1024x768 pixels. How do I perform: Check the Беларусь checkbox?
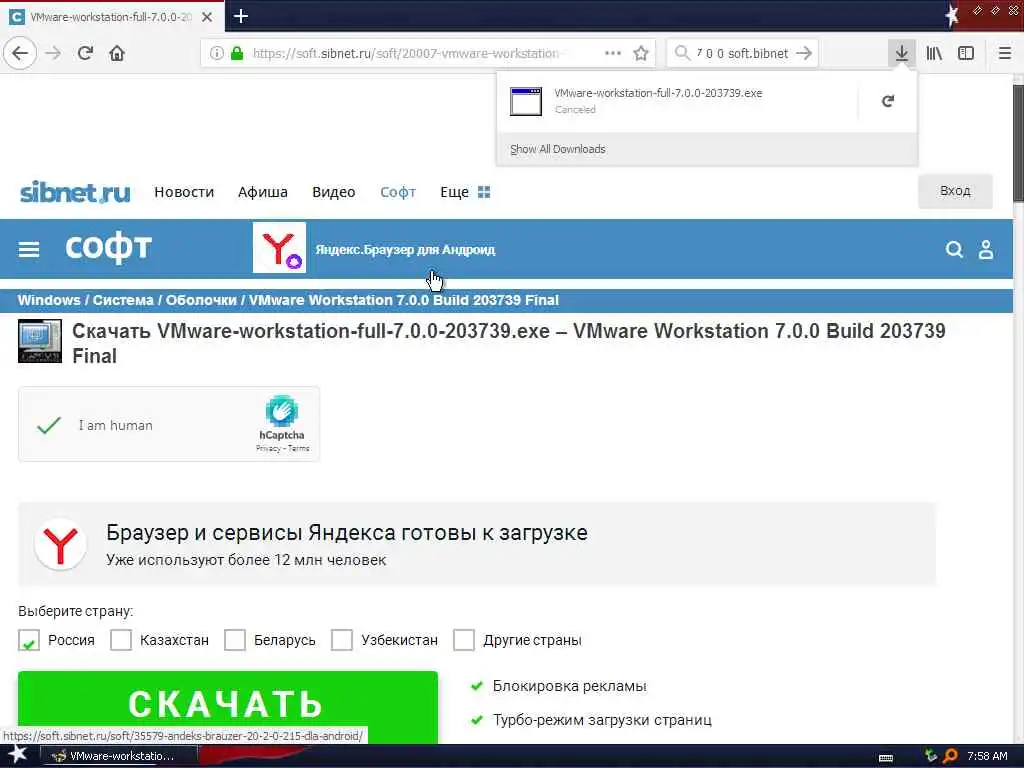(x=235, y=640)
